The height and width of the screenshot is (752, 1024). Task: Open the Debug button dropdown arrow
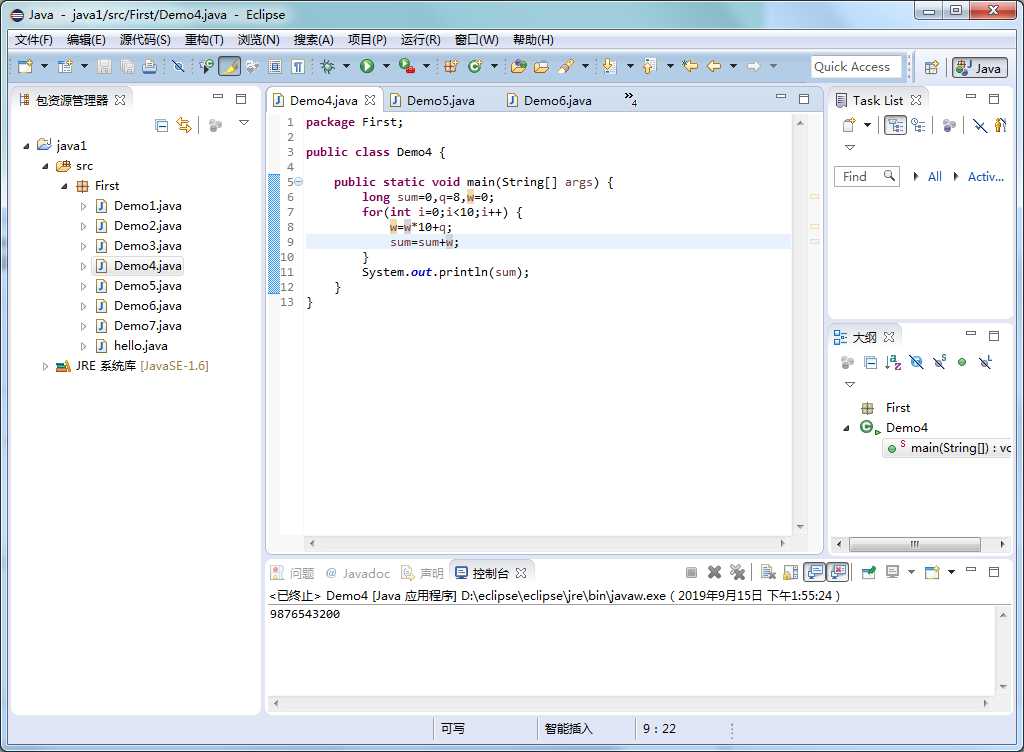(346, 66)
